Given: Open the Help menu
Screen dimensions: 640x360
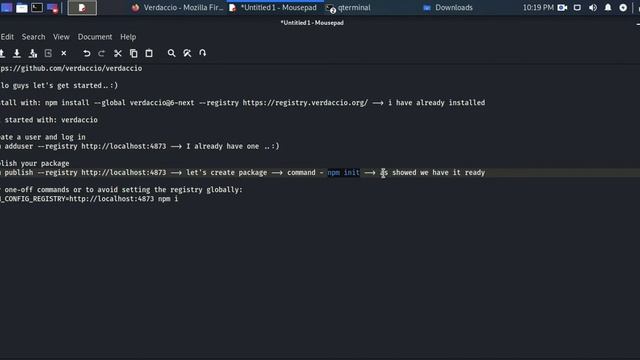Looking at the screenshot, I should [128, 37].
